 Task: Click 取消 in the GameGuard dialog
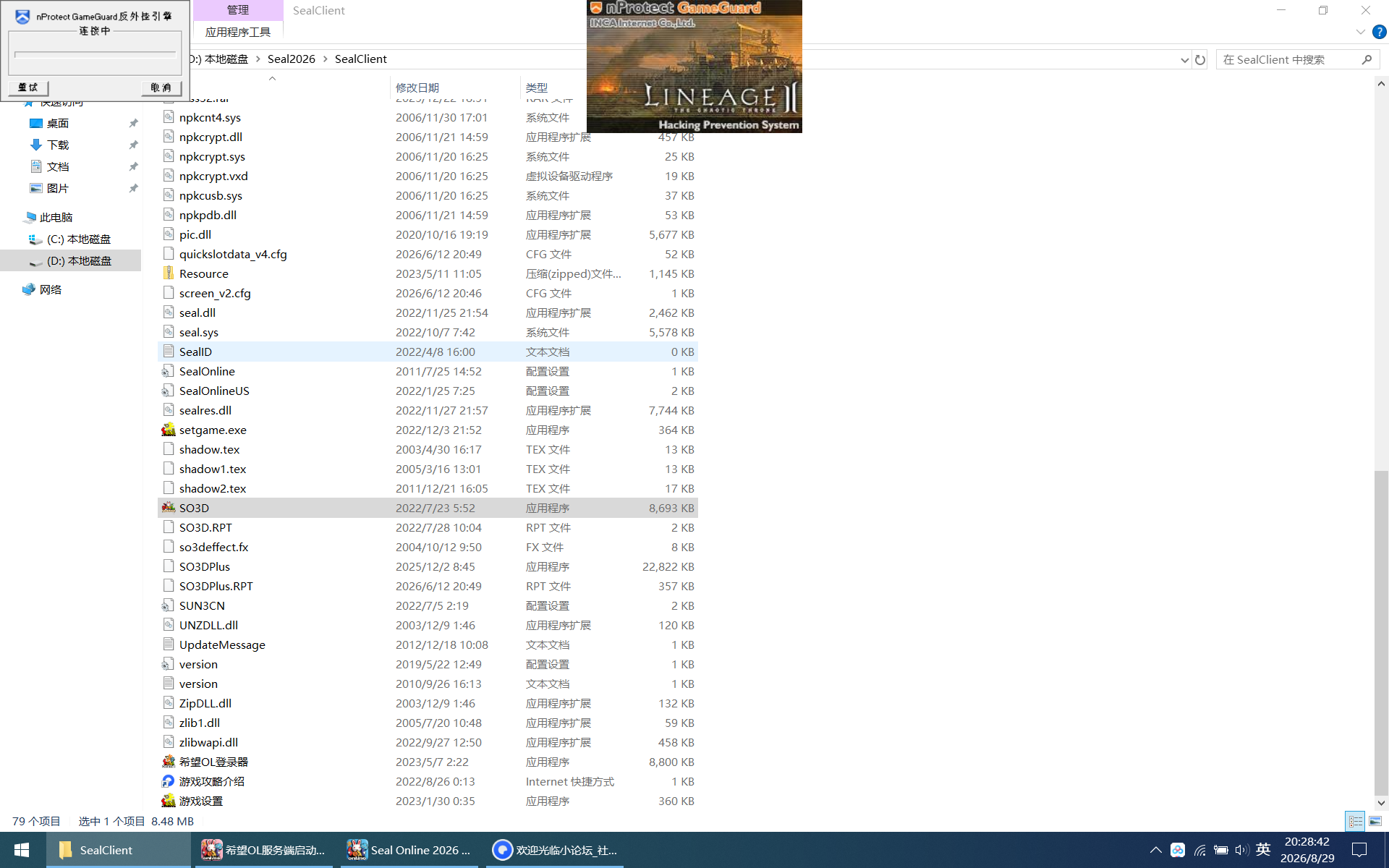(161, 88)
